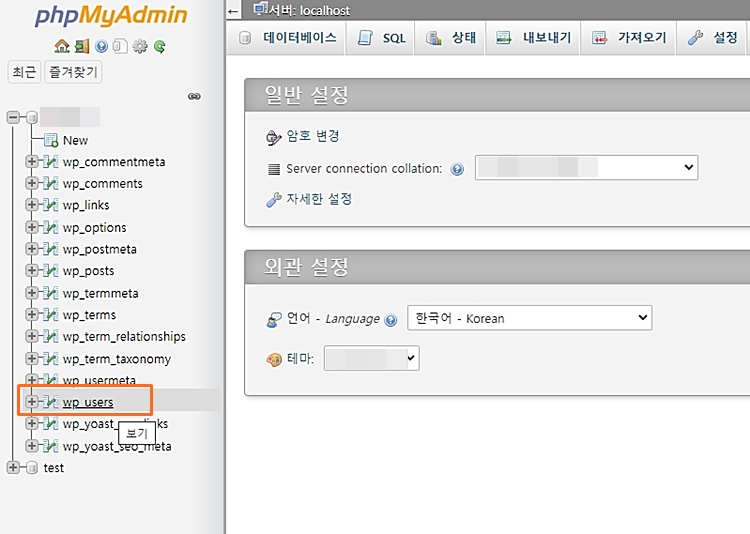Open wp_term_taxonomy table

[117, 359]
